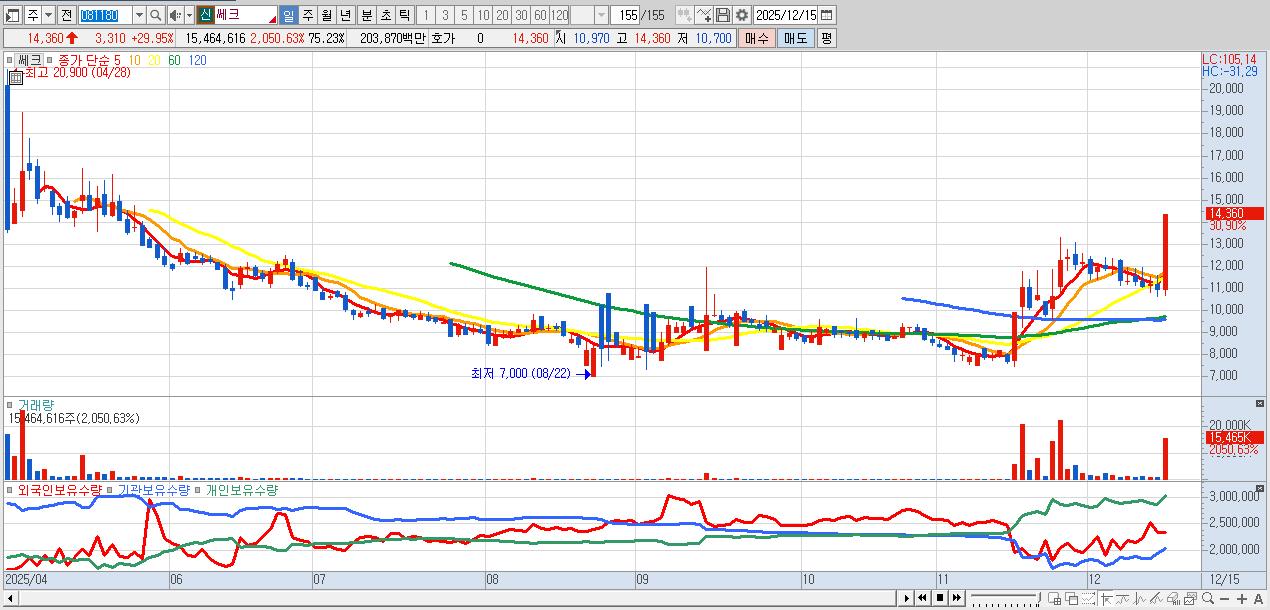1270x610 pixels.
Task: Open the 주 dropdown arrow at top left
Action: [x=49, y=15]
